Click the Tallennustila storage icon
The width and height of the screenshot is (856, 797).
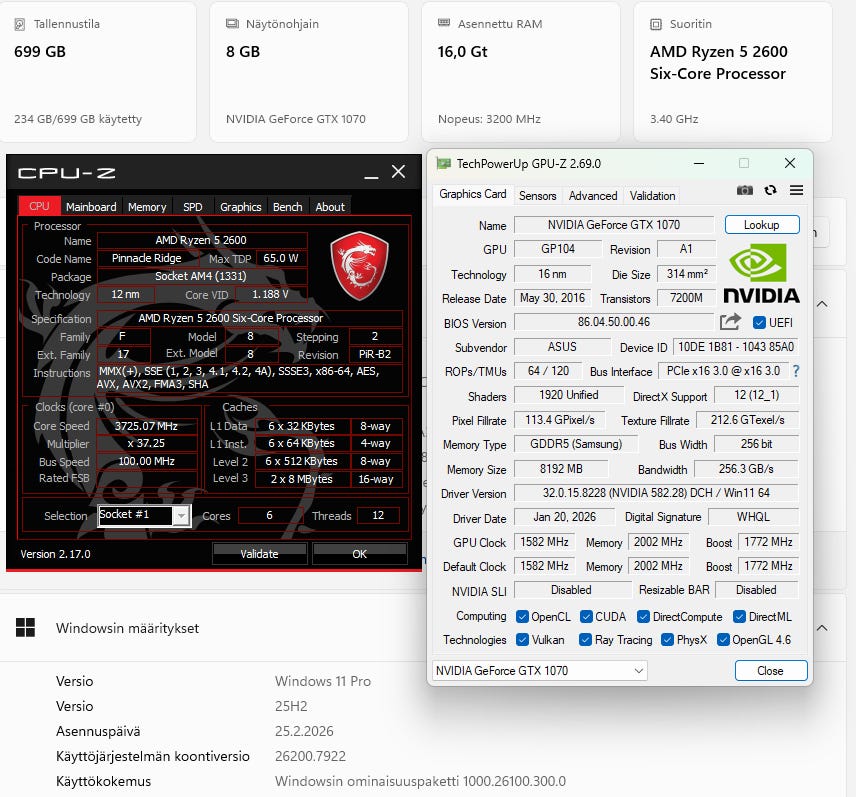(x=20, y=24)
